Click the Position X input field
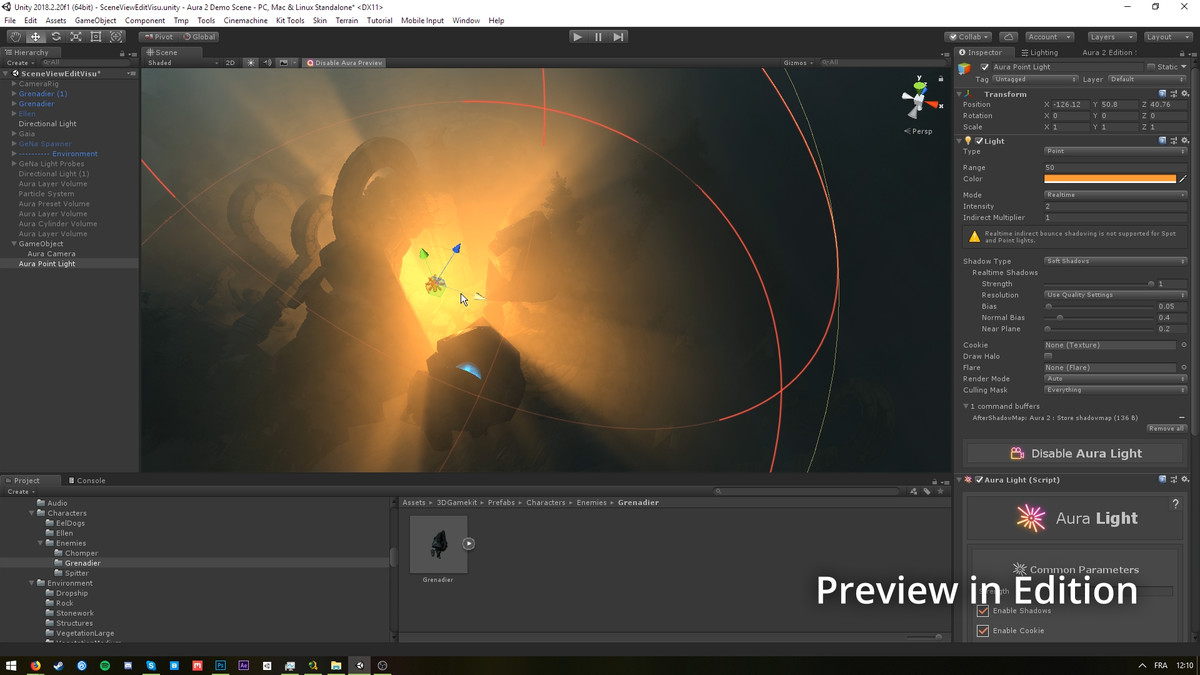The width and height of the screenshot is (1200, 675). click(x=1069, y=105)
